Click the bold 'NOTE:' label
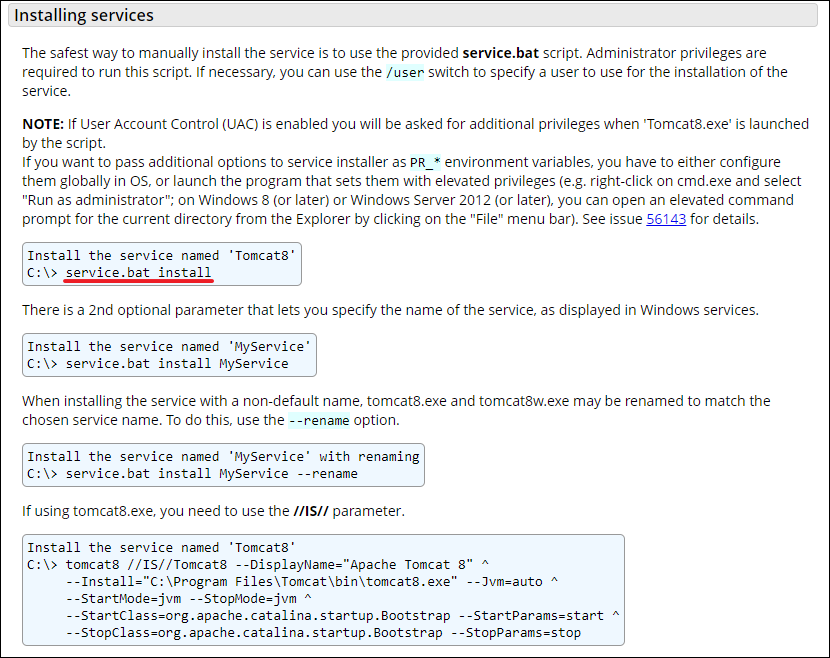The width and height of the screenshot is (830, 658). point(43,124)
